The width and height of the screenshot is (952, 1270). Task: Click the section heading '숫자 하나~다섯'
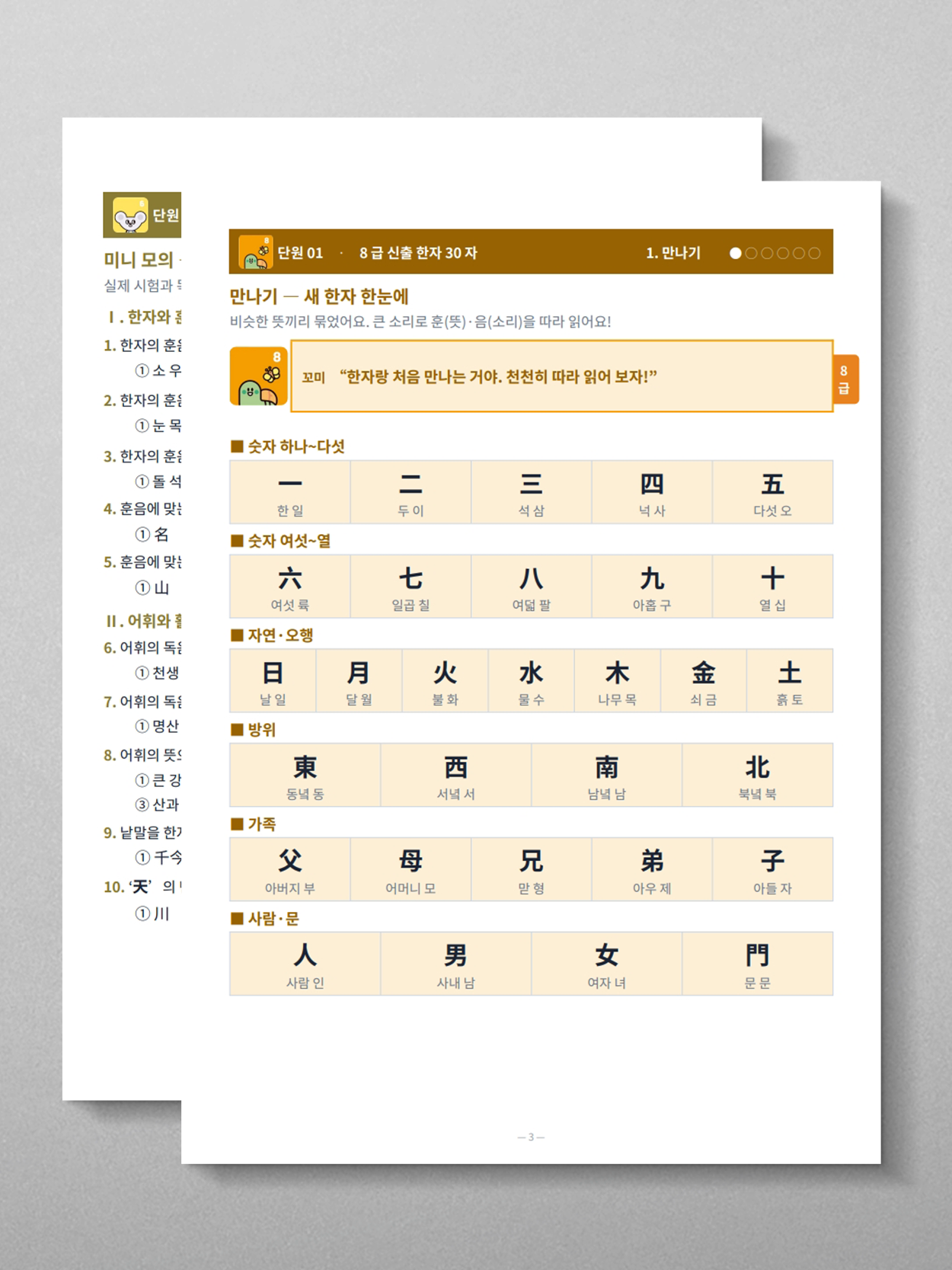click(288, 446)
